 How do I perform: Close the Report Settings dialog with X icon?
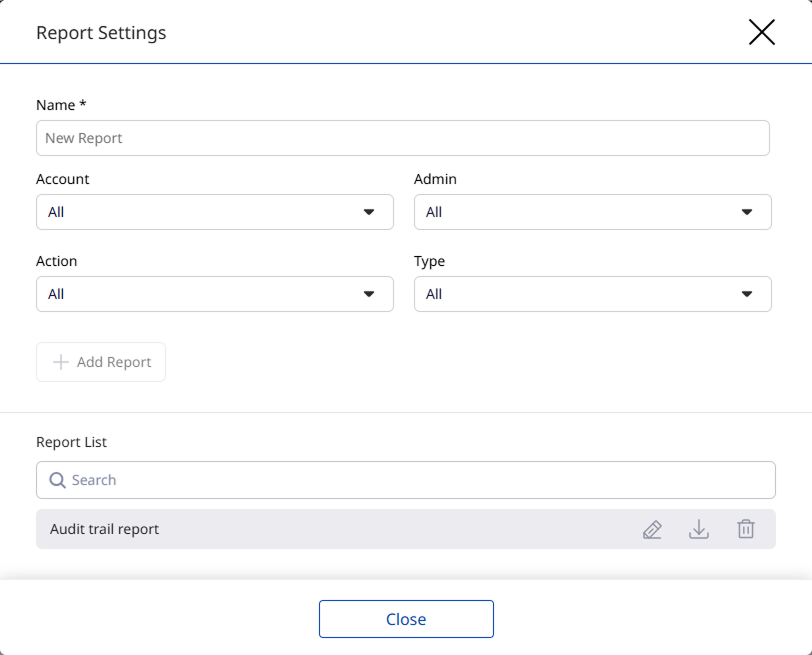point(762,32)
